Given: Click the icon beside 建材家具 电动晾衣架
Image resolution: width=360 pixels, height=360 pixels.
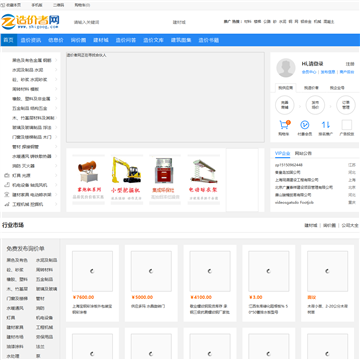Looking at the screenshot, I should (6, 194).
